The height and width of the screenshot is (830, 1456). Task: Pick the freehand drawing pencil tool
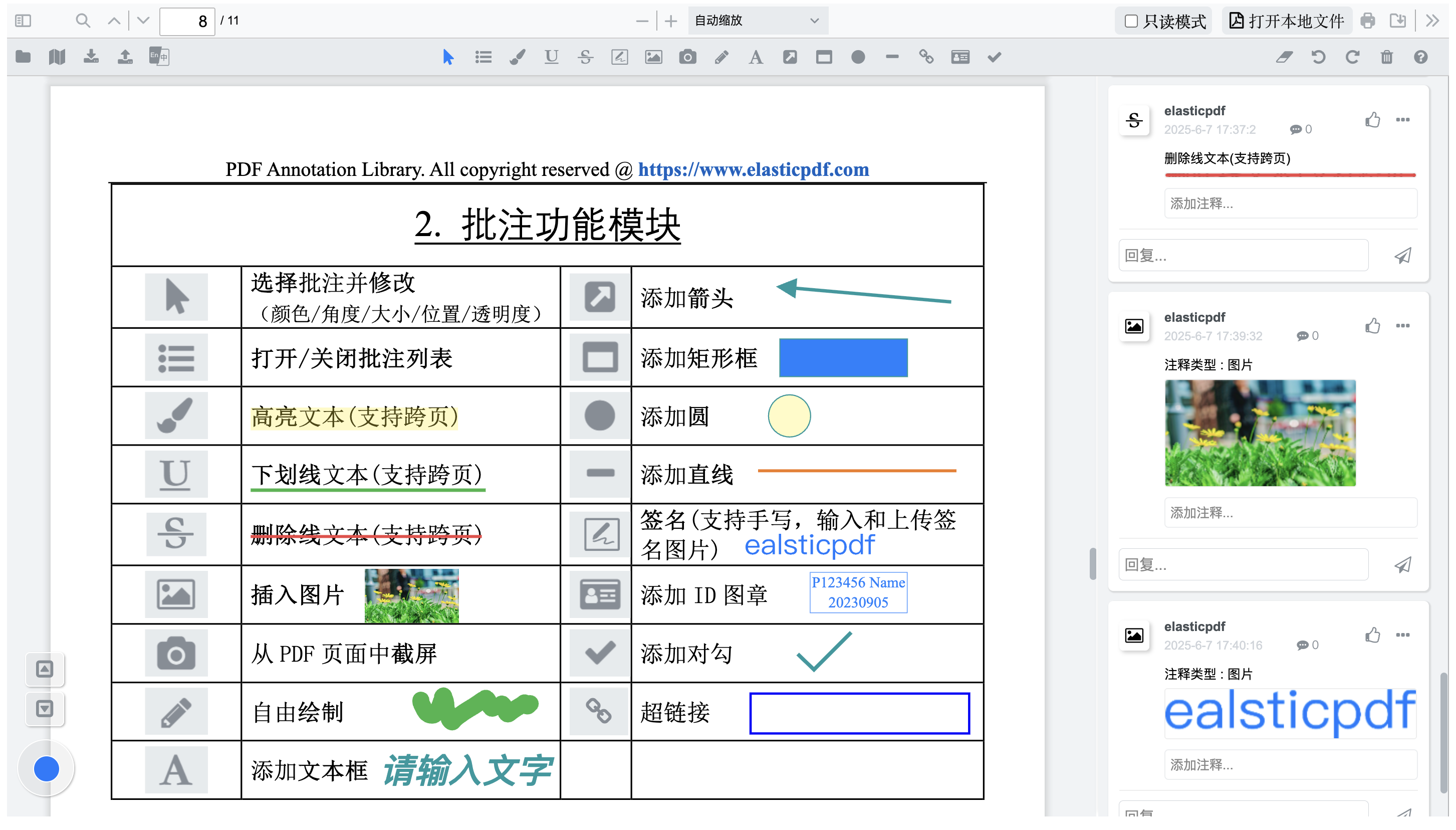pos(721,57)
